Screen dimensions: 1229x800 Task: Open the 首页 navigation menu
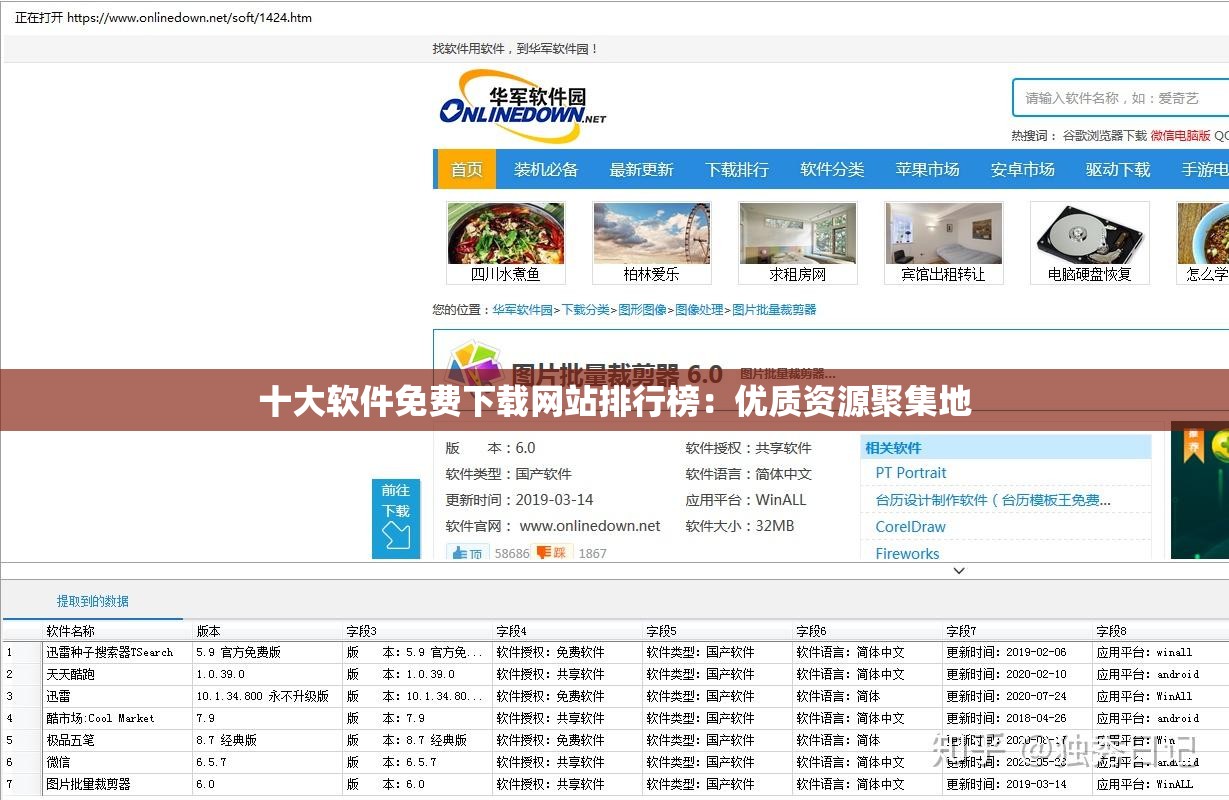[466, 169]
